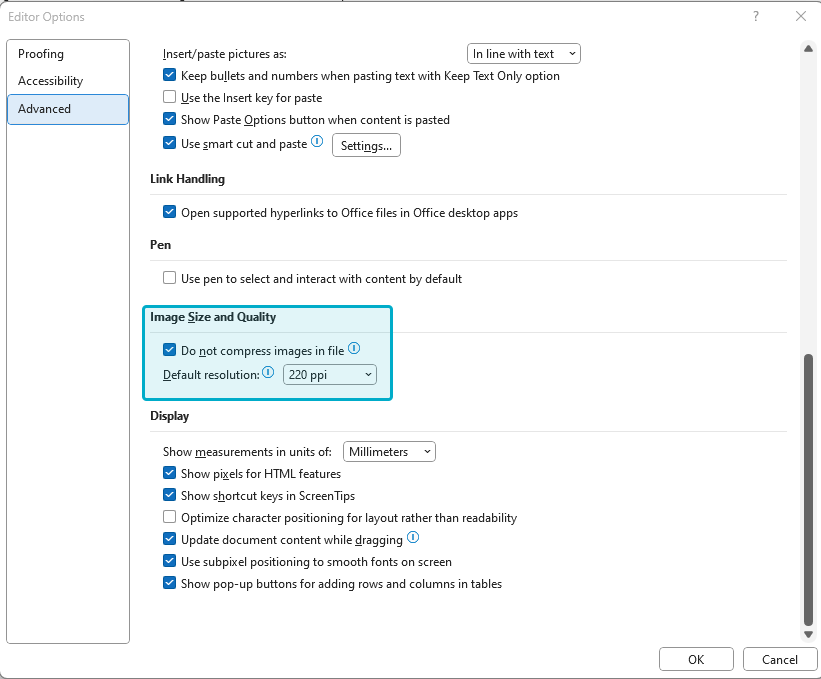Expand the Default resolution 220 ppi dropdown
Image resolution: width=821 pixels, height=679 pixels.
(330, 375)
